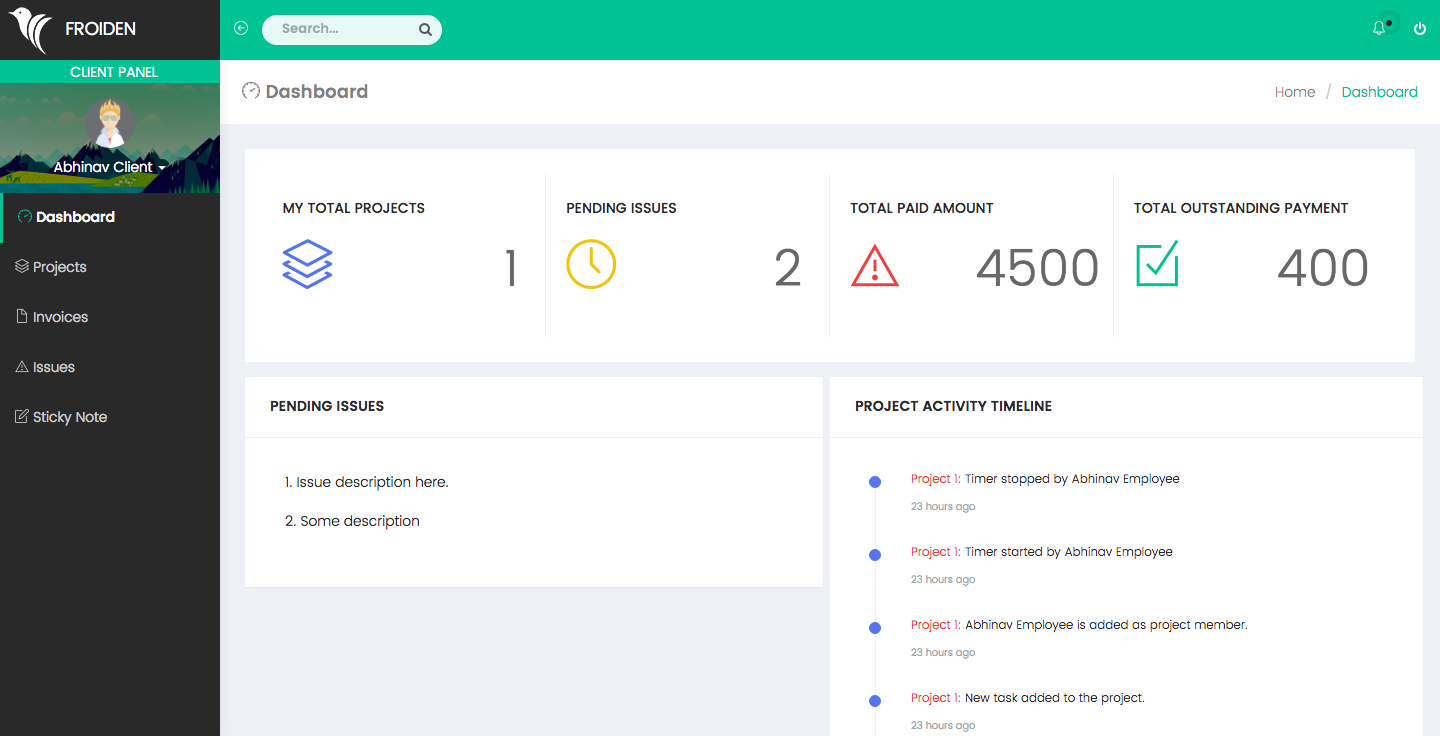Image resolution: width=1440 pixels, height=736 pixels.
Task: Click the timeline dot for Timer started entry
Action: tap(875, 555)
